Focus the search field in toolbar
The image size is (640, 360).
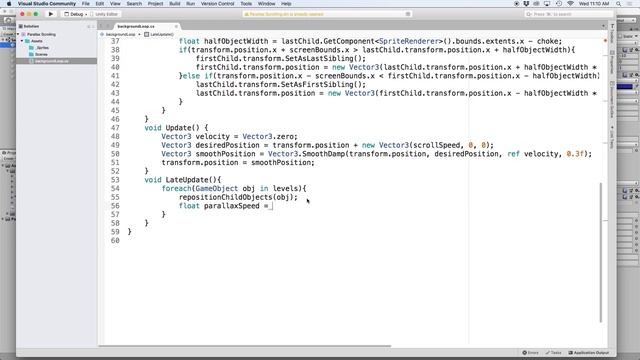568,14
